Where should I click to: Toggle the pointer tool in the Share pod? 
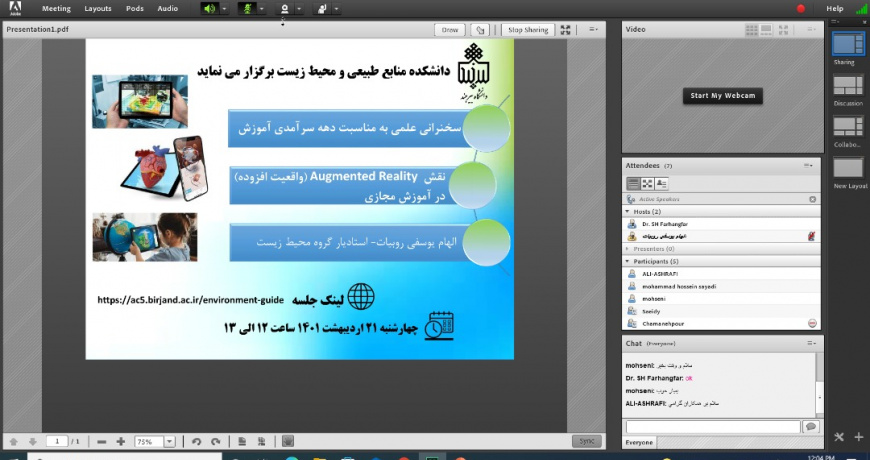(x=480, y=30)
